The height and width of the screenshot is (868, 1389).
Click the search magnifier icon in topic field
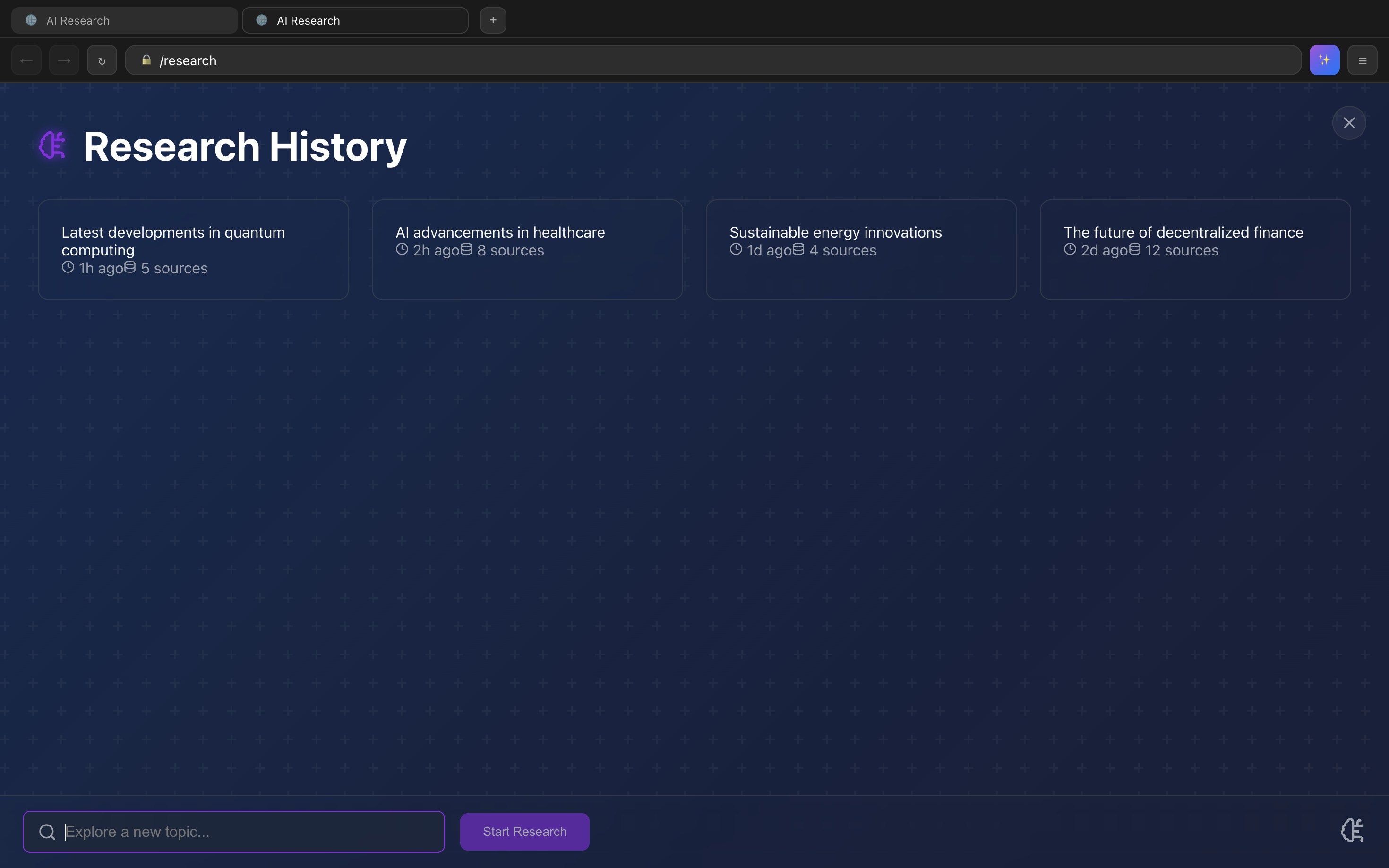point(47,832)
